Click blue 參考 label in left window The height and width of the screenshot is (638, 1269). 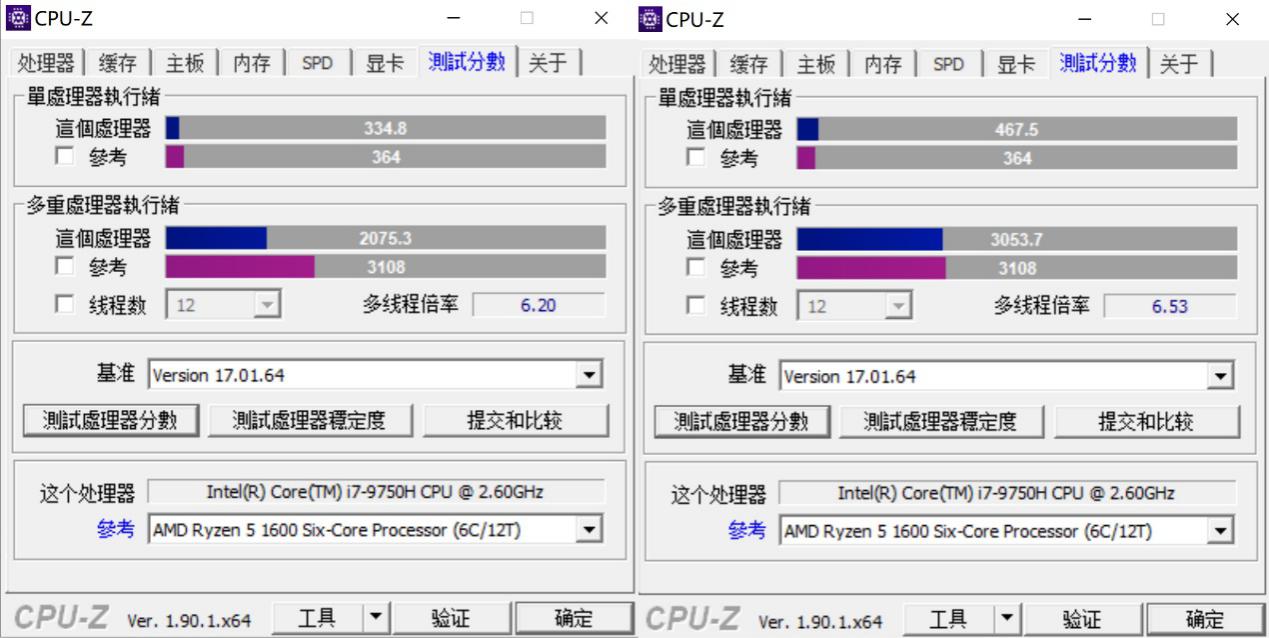117,530
